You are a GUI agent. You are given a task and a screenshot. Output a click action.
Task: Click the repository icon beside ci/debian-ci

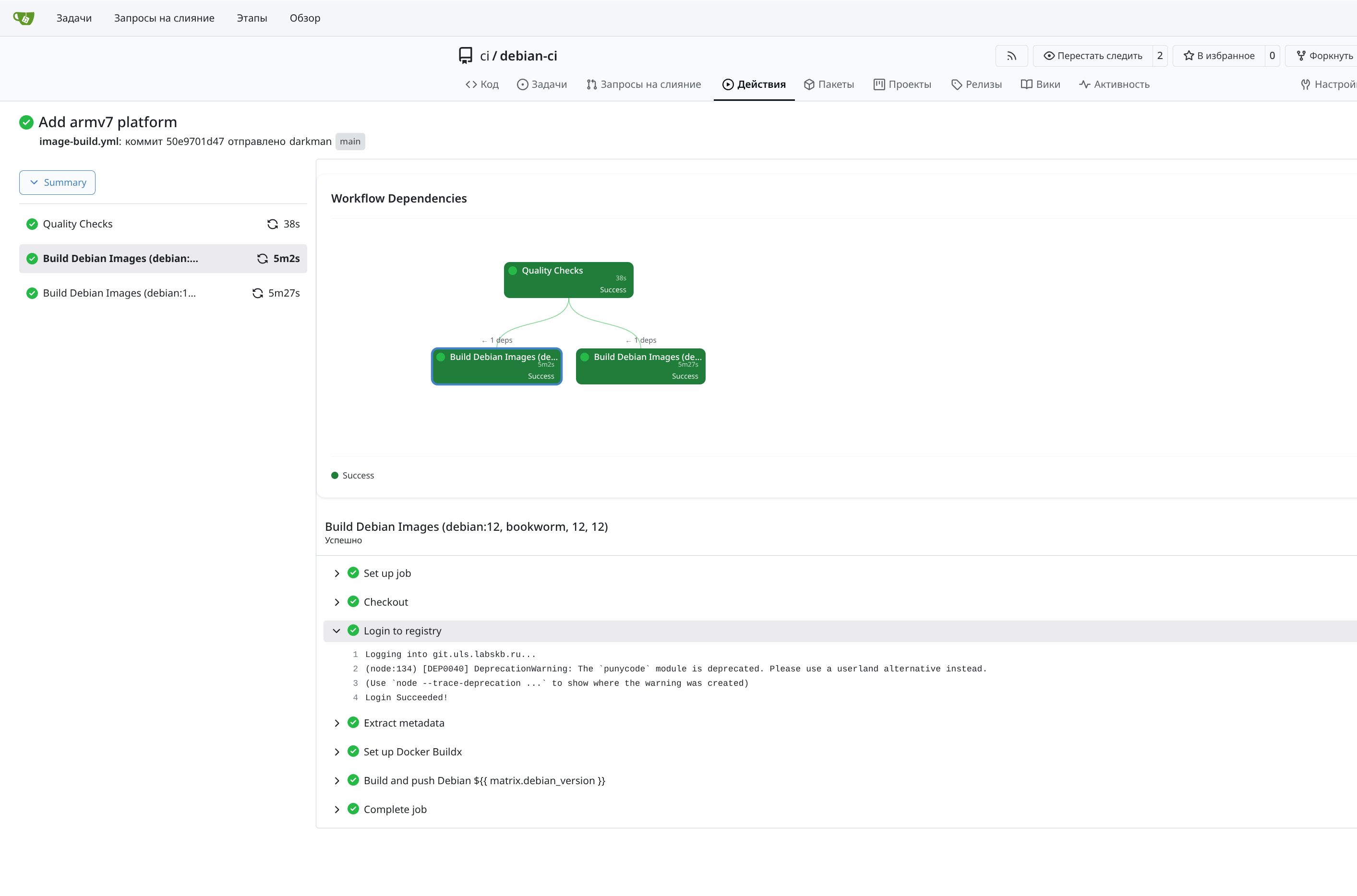pyautogui.click(x=465, y=55)
